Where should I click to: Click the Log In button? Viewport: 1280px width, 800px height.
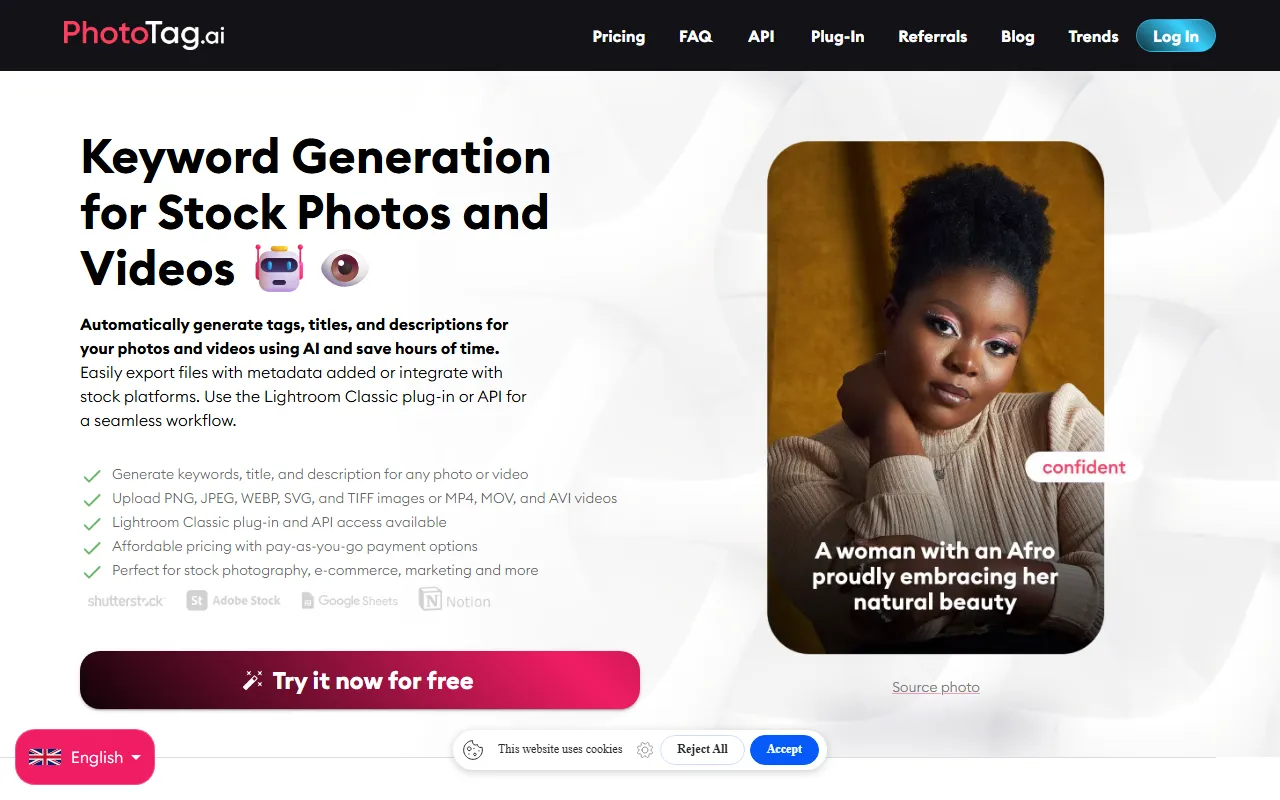click(x=1176, y=36)
